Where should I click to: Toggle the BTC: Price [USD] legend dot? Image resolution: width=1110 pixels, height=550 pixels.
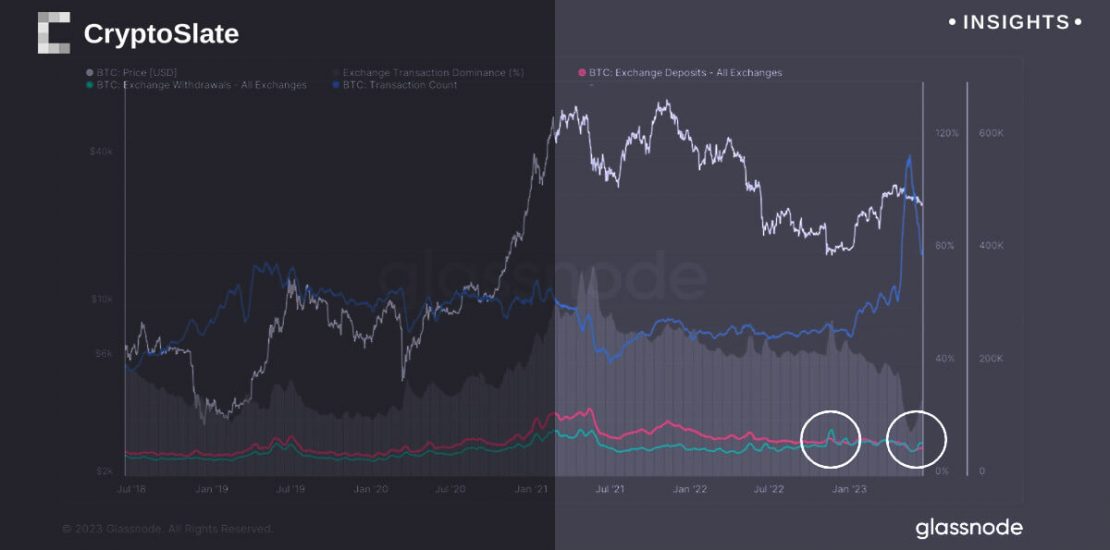click(90, 73)
